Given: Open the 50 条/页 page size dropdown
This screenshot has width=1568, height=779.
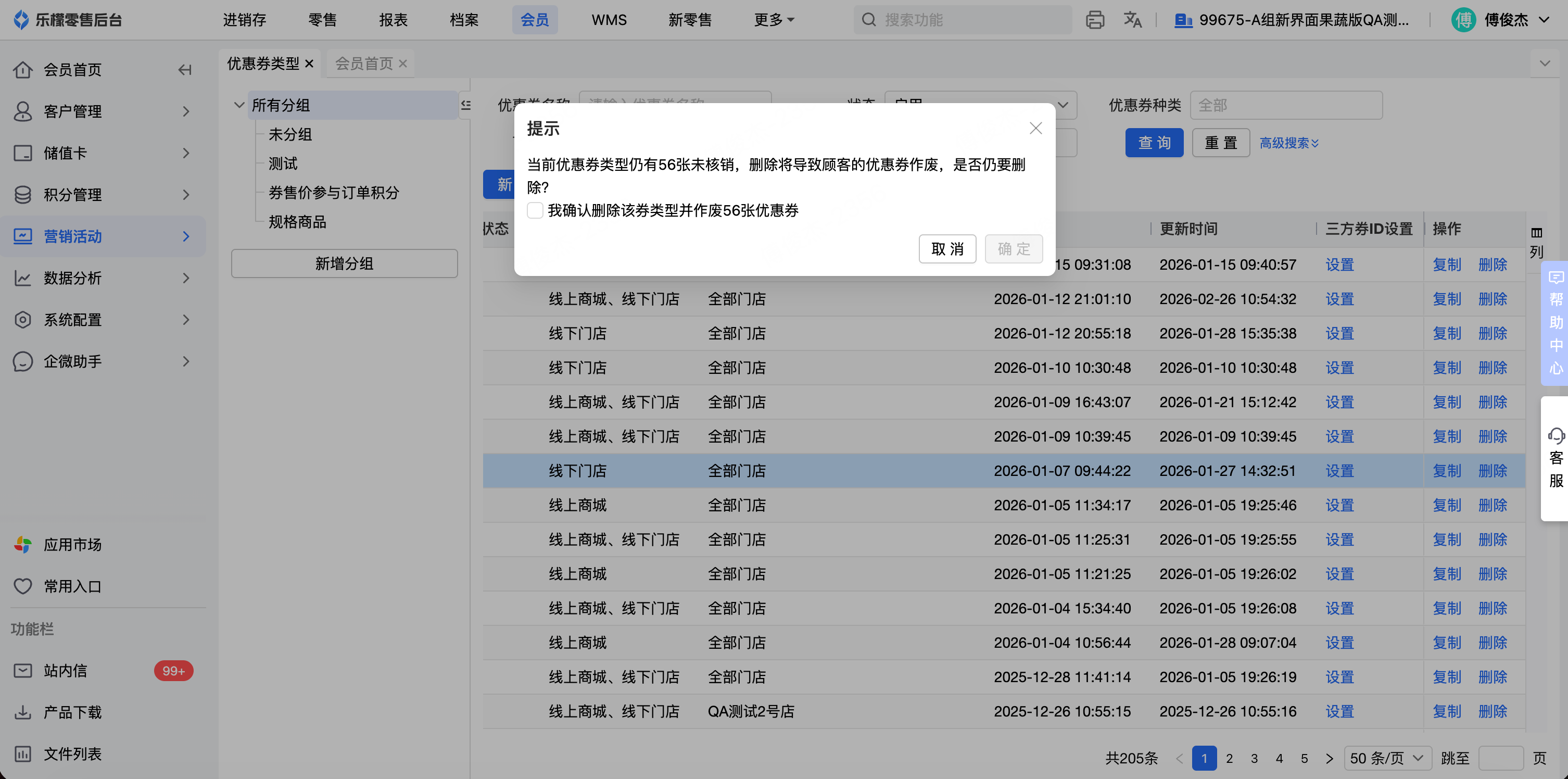Looking at the screenshot, I should tap(1387, 758).
